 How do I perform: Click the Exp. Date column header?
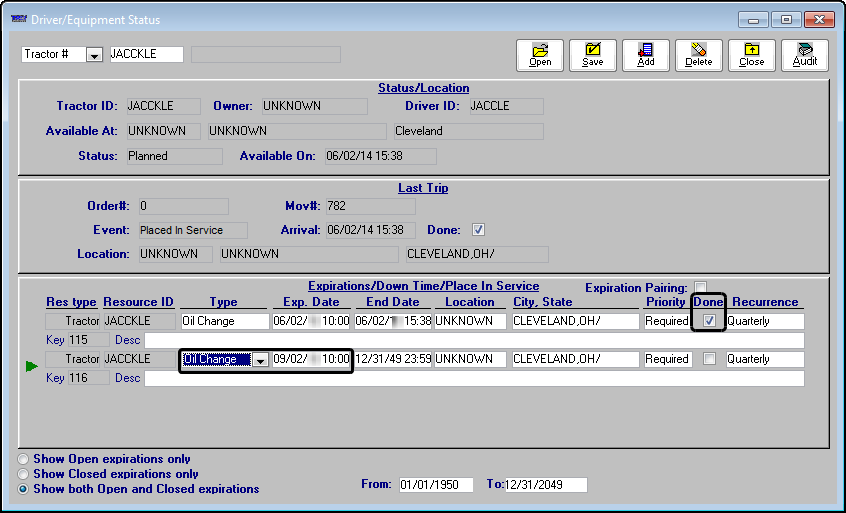coord(311,302)
